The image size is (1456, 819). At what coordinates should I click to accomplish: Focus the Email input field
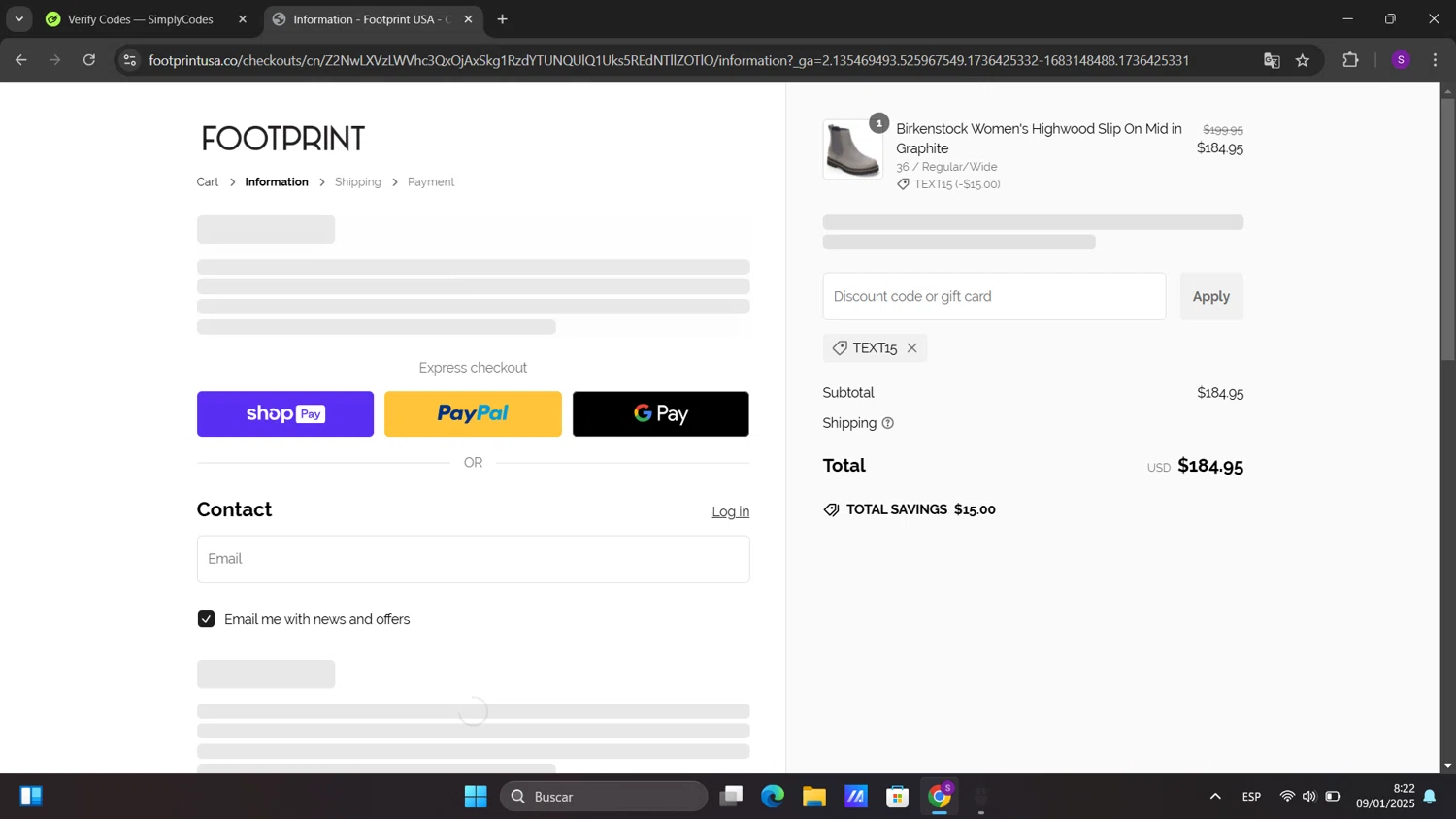474,559
